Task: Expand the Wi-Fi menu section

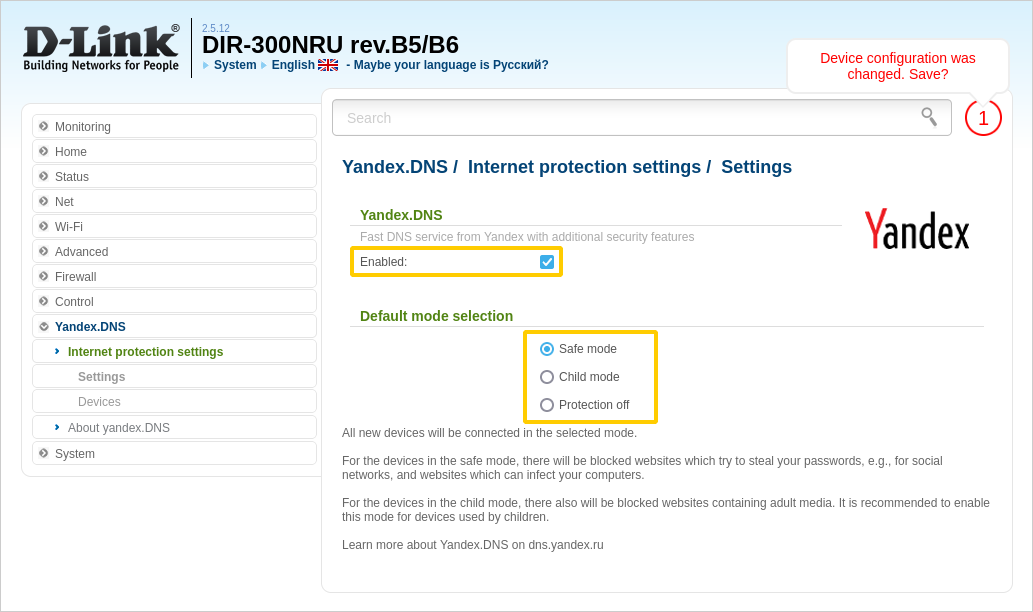Action: 69,227
